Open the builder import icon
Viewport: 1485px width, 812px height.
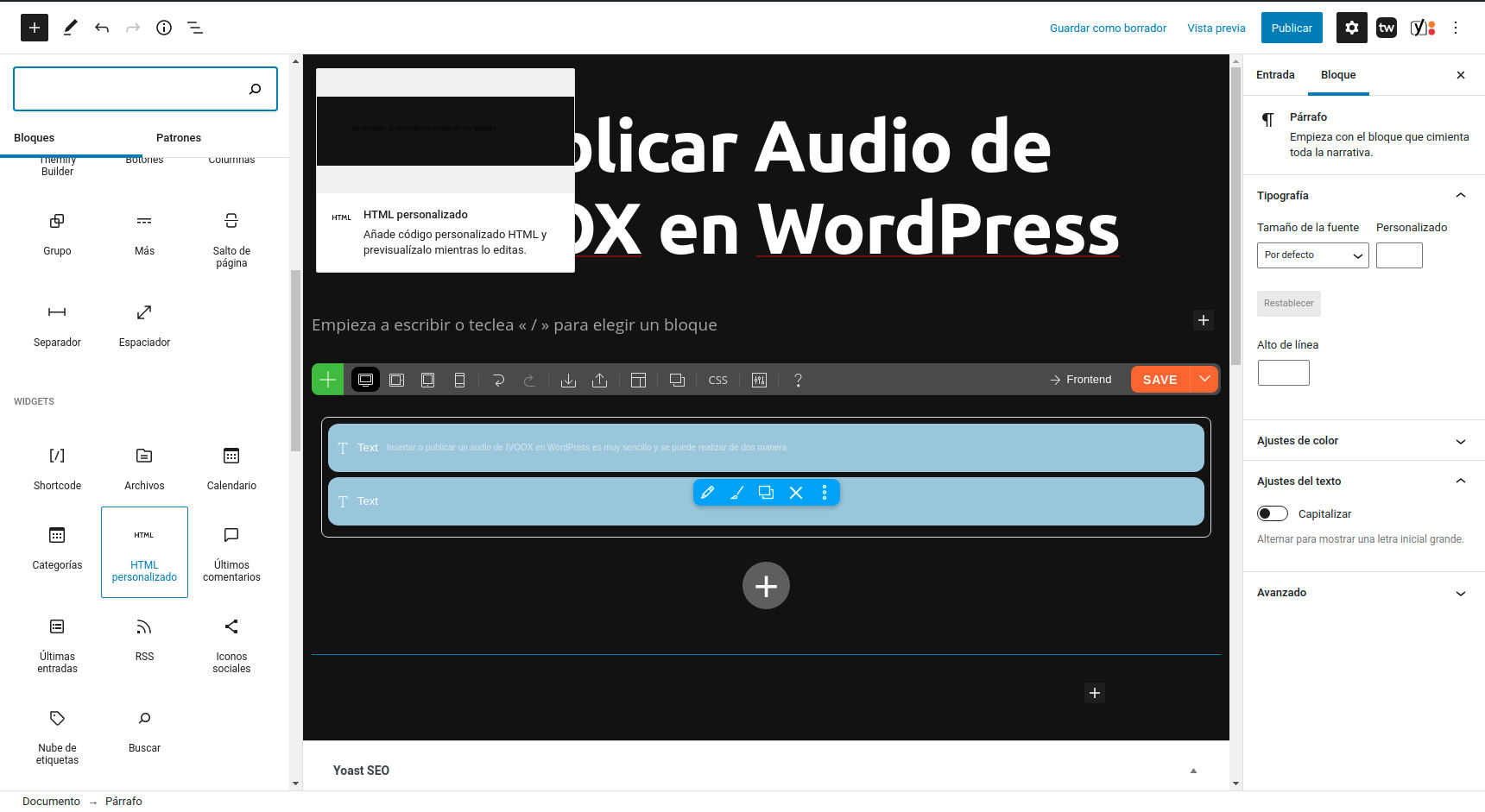[568, 380]
